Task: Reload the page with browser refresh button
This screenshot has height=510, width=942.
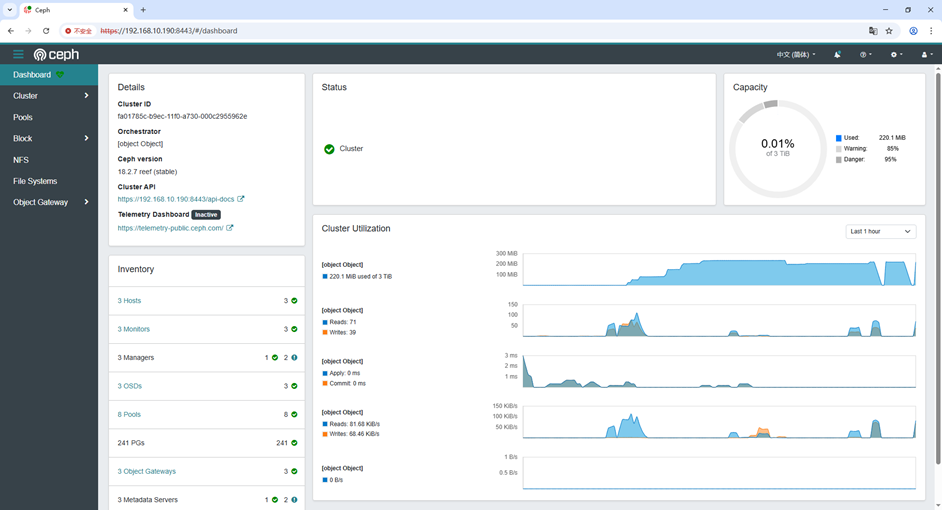Action: [x=46, y=31]
